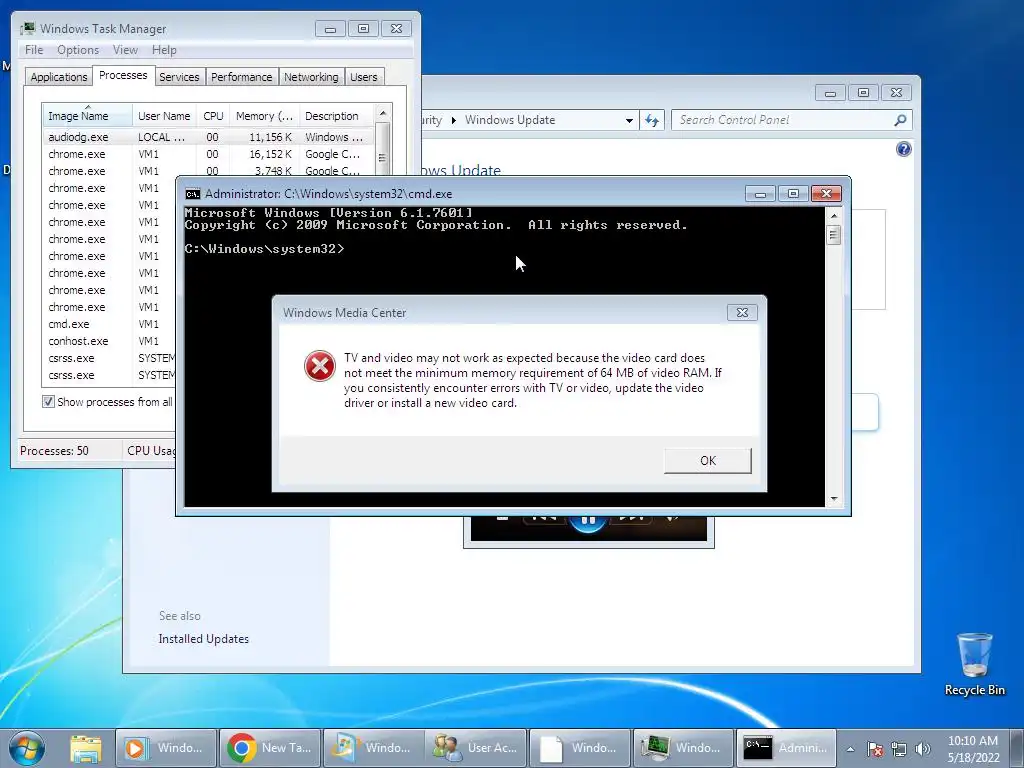Toggle Show processes from all users checkbox
The width and height of the screenshot is (1024, 768).
point(48,402)
